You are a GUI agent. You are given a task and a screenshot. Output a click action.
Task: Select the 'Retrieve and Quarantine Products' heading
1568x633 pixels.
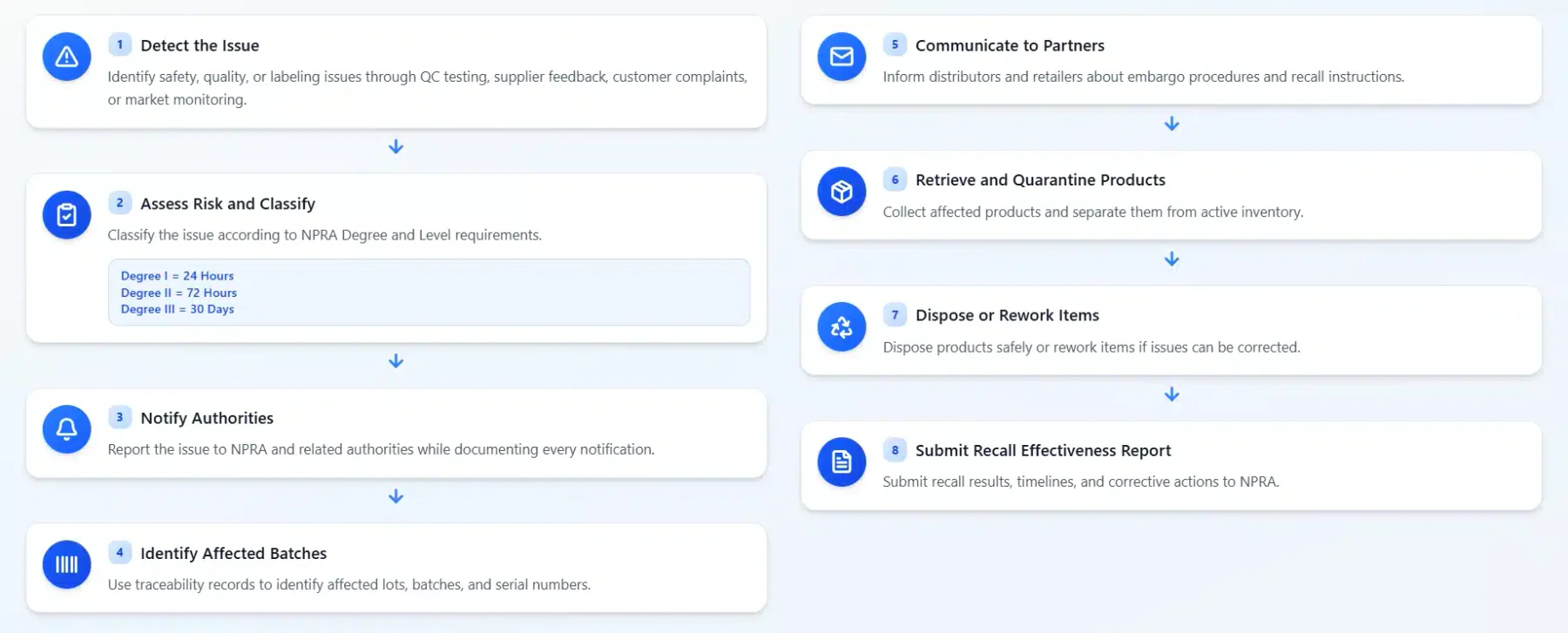1040,180
